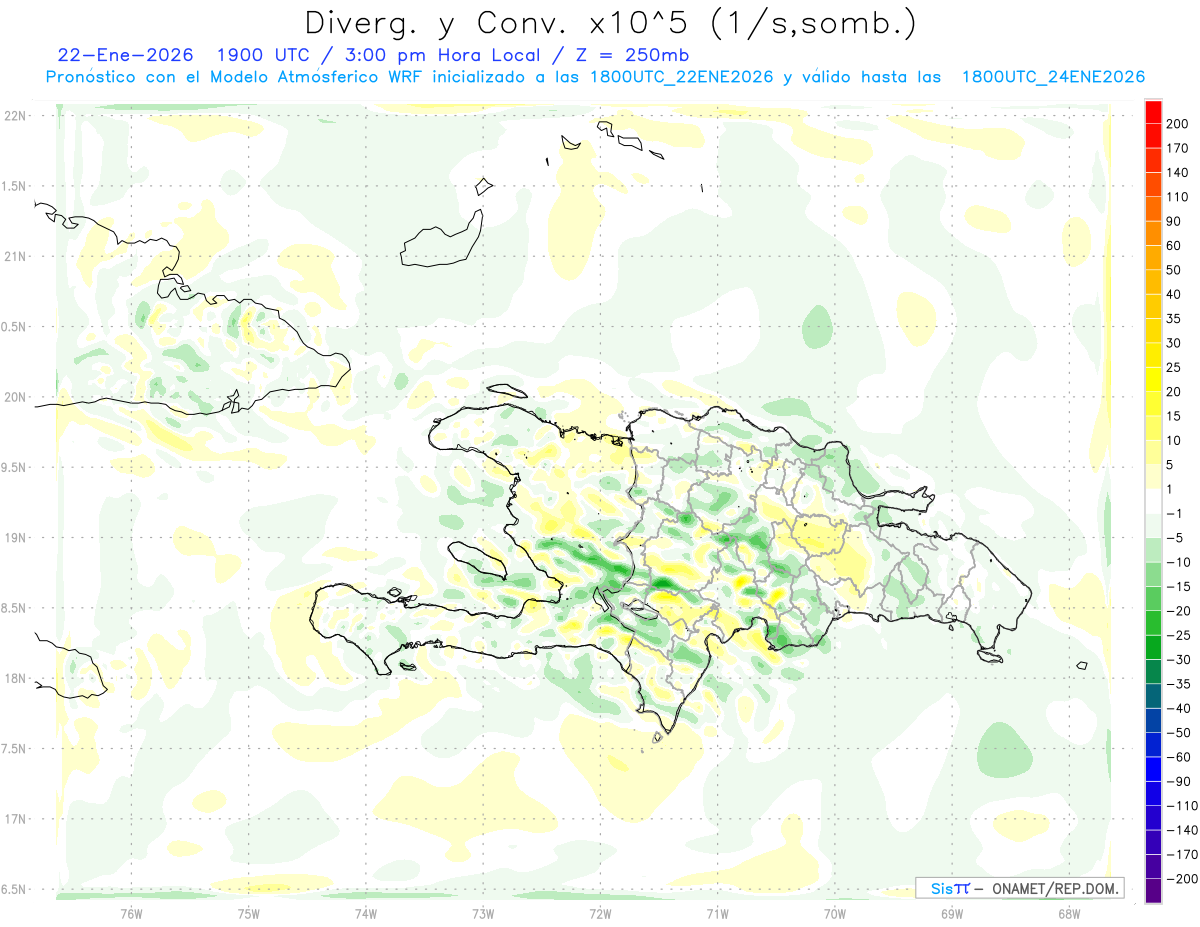Select the date text '22-Ene-2026'
Screen dimensions: 1200x927
(x=124, y=55)
